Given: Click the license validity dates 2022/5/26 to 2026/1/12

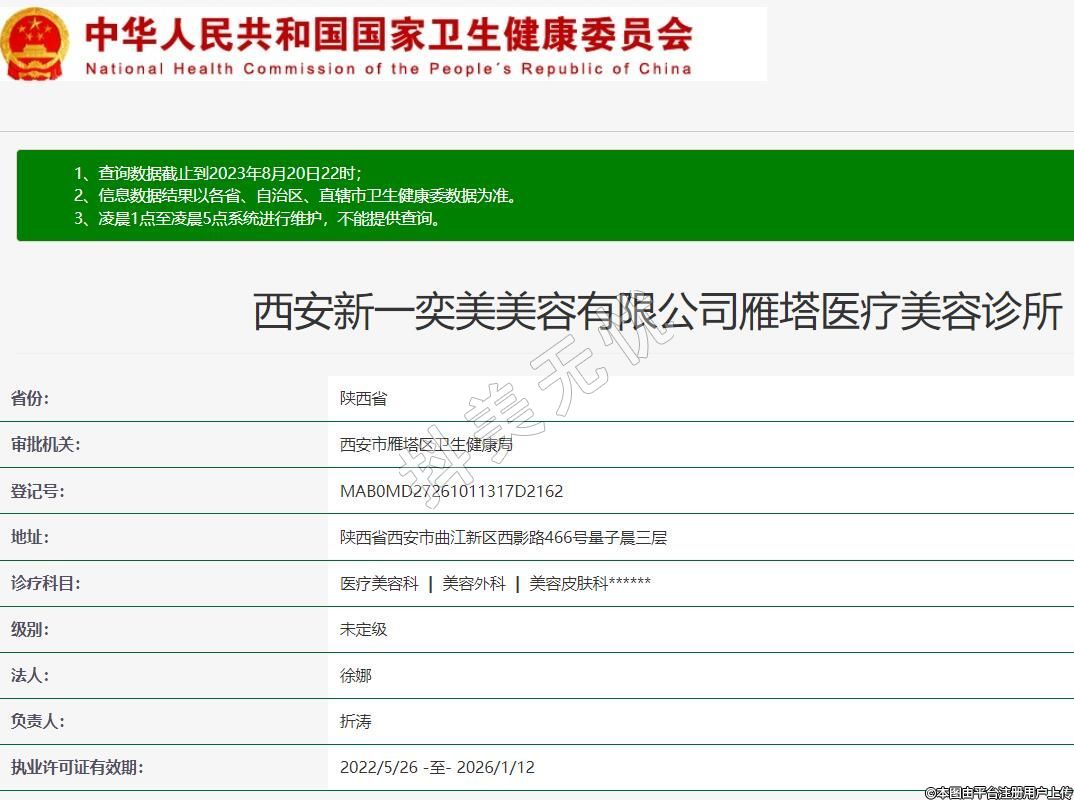Looking at the screenshot, I should 437,767.
